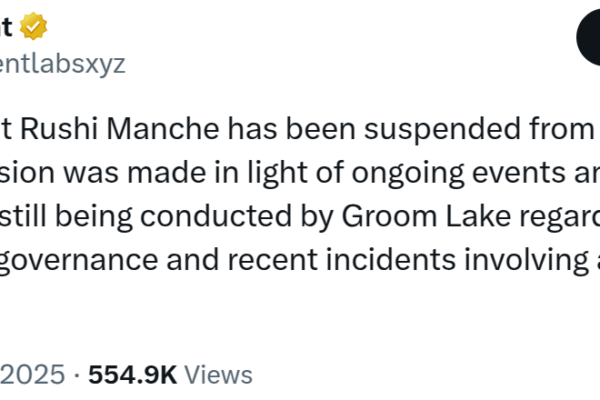Open the entlabsxyz profile handle
Screen dimensions: 600x400
tap(62, 64)
